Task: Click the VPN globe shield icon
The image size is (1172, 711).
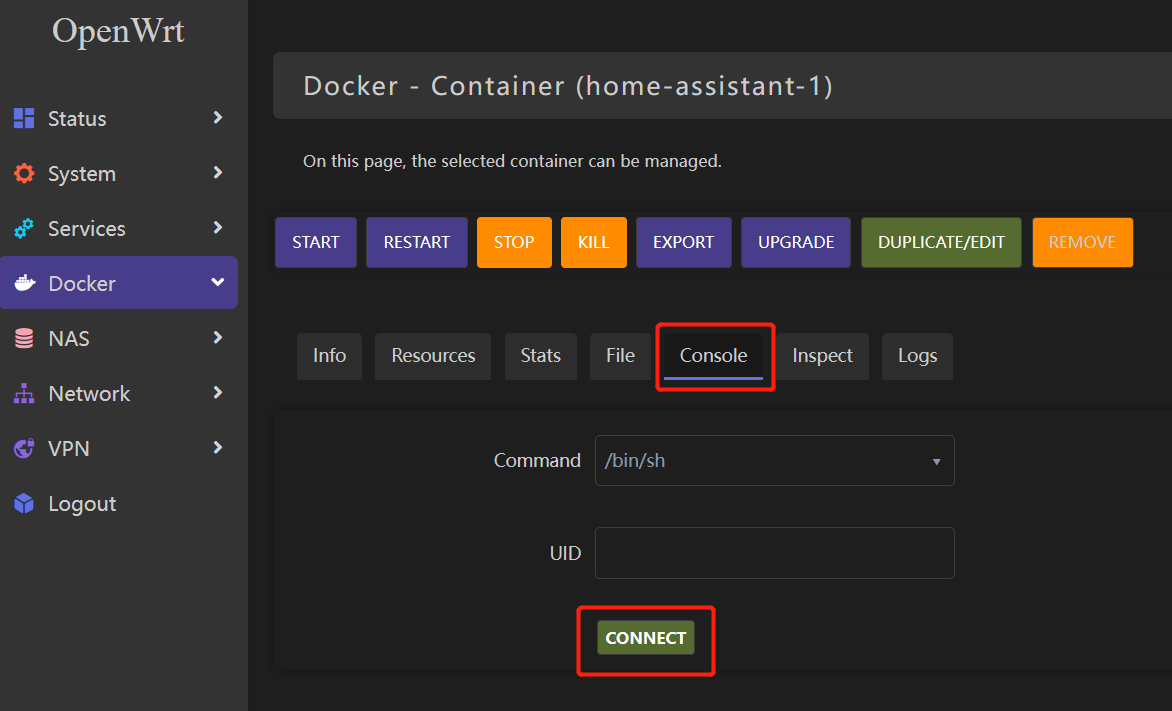Action: pyautogui.click(x=24, y=449)
